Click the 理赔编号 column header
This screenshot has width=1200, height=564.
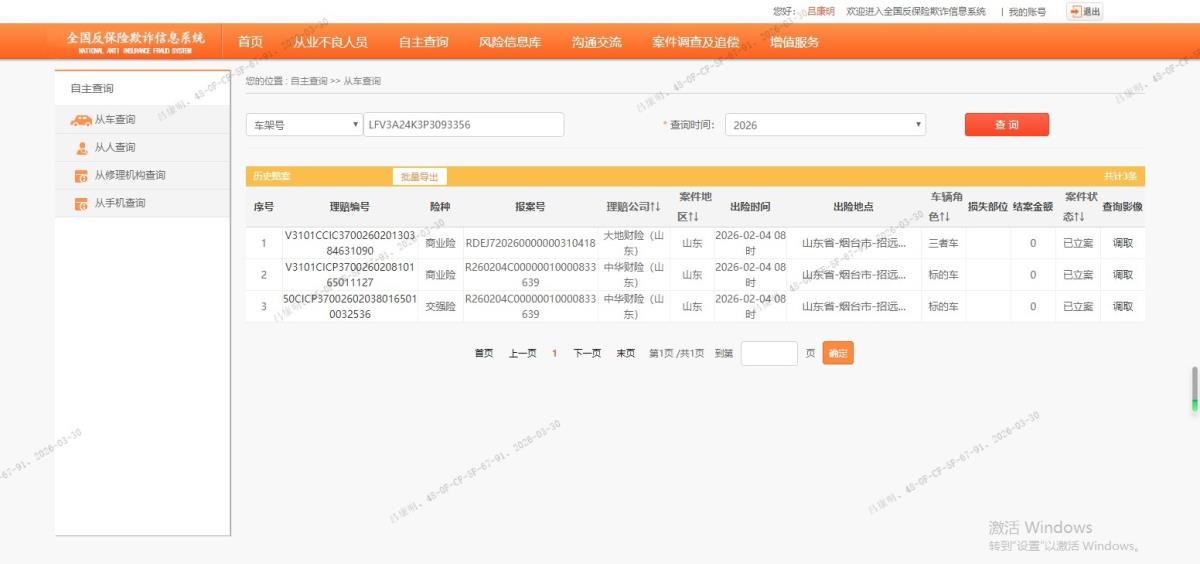click(x=349, y=207)
